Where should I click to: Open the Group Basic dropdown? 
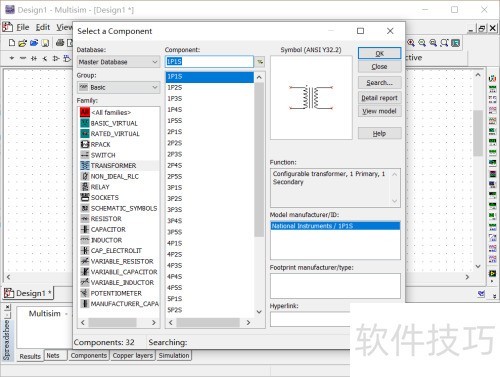pos(118,87)
